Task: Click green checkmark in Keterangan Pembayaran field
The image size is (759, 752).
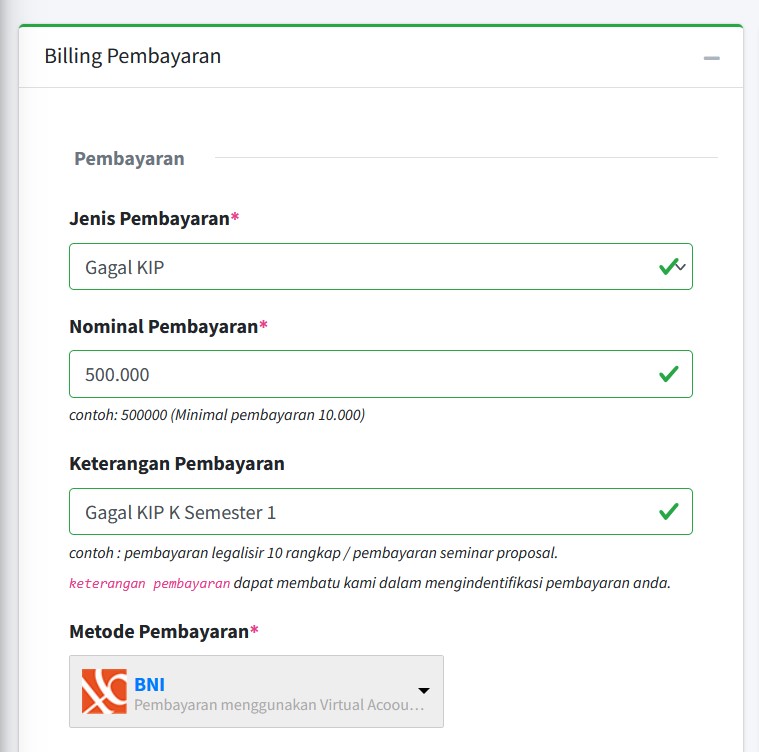Action: pyautogui.click(x=668, y=512)
